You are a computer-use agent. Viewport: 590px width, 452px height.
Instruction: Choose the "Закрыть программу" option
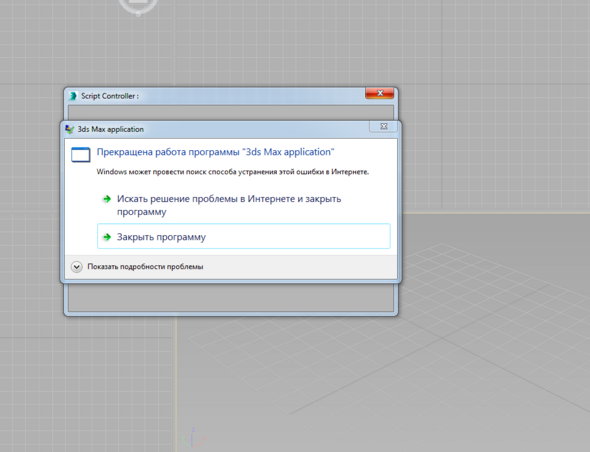[244, 236]
